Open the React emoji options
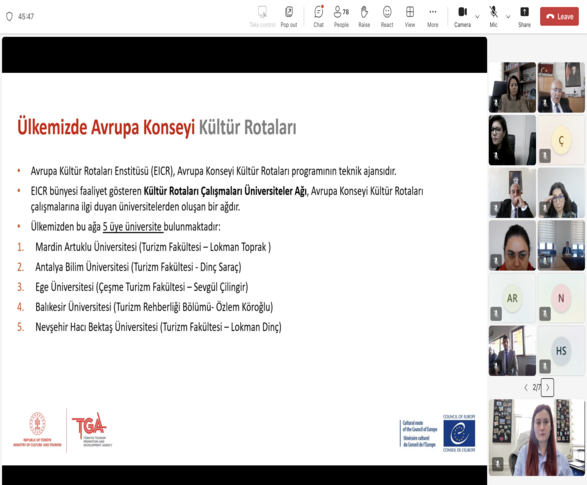 coord(387,16)
